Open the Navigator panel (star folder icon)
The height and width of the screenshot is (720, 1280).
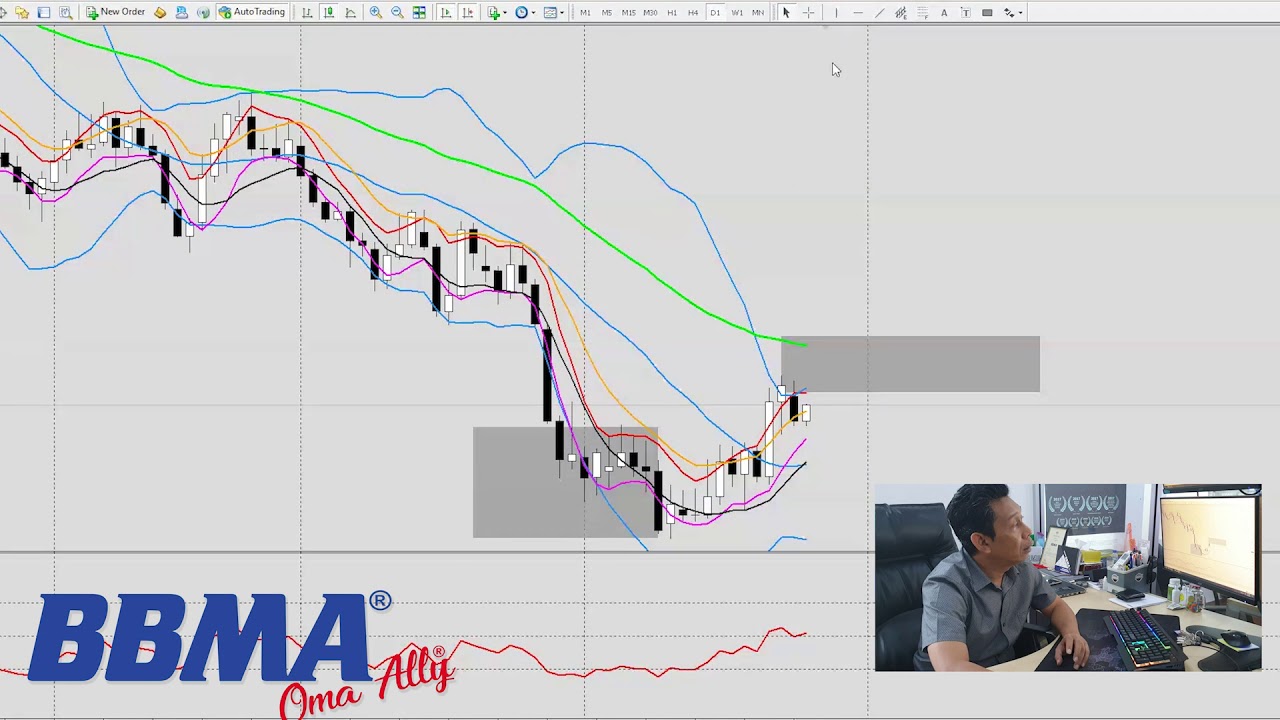click(x=22, y=12)
